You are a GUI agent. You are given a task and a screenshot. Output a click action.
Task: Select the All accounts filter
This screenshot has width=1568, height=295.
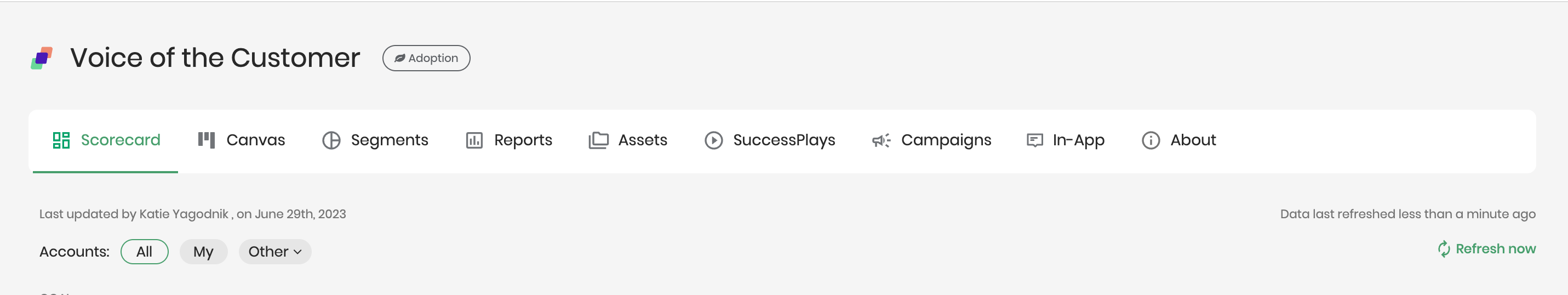point(144,252)
